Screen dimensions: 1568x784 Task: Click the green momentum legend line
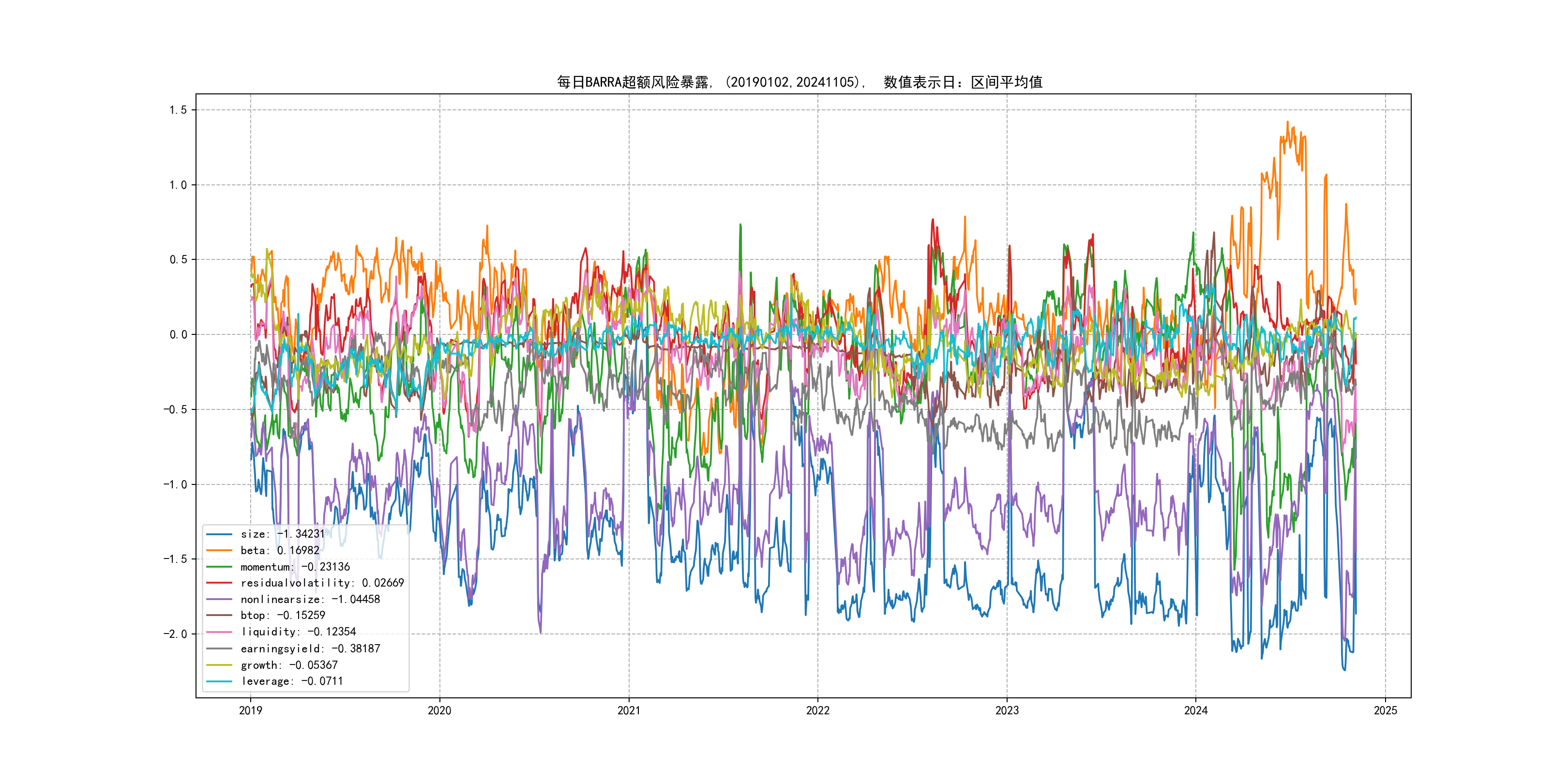219,567
